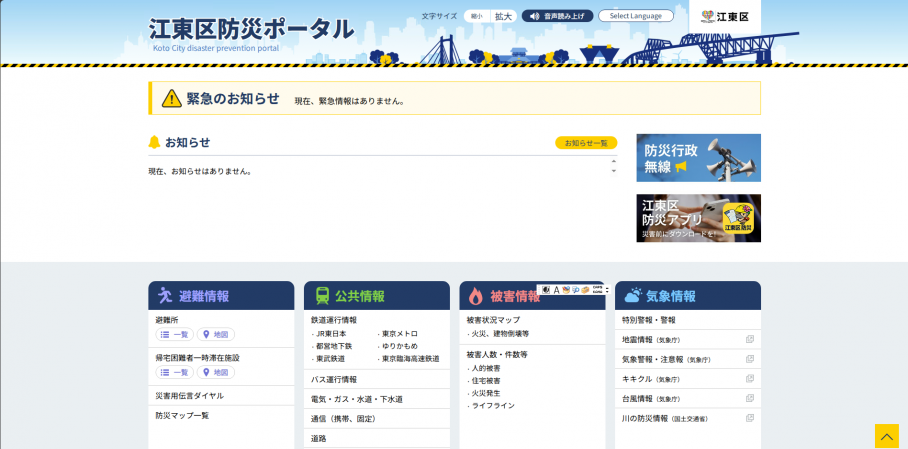The image size is (908, 449).
Task: Click the toolbox icon in IME toolbar
Action: pyautogui.click(x=585, y=290)
